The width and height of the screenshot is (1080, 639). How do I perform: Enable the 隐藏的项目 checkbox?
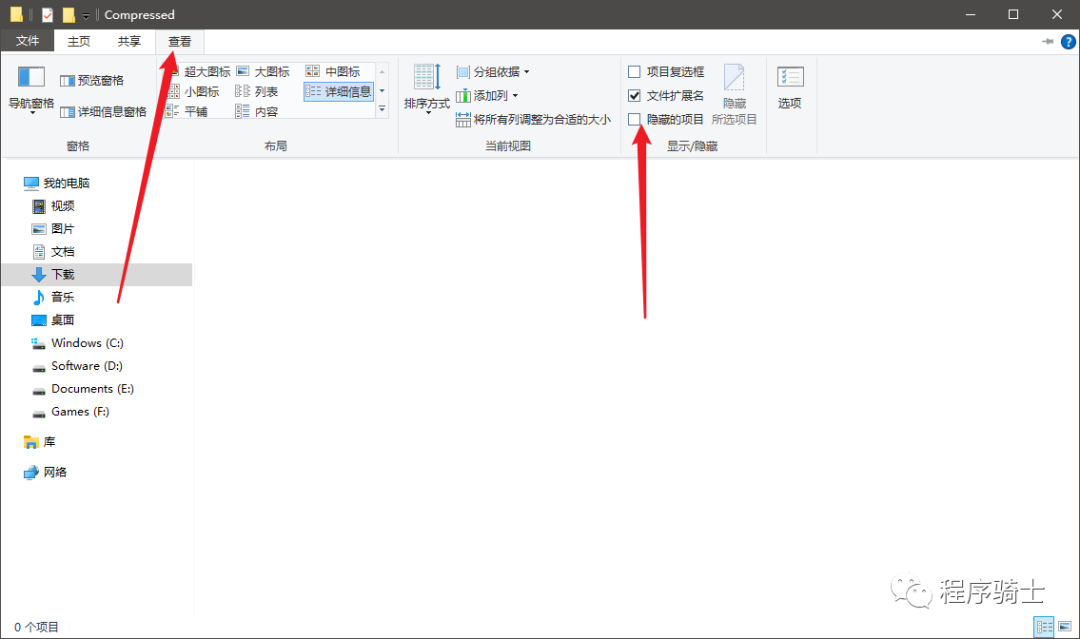[634, 120]
